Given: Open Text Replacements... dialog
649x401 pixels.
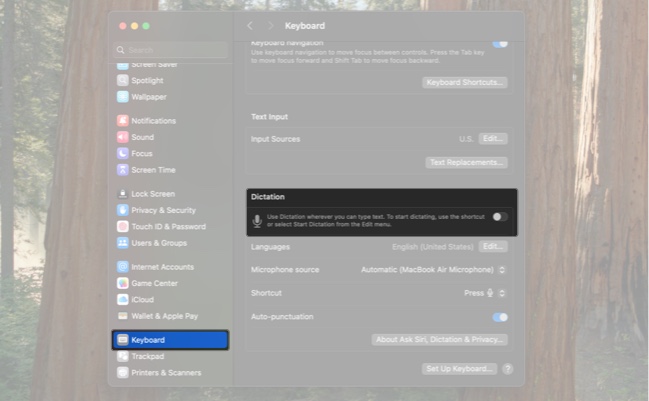Looking at the screenshot, I should [x=466, y=162].
